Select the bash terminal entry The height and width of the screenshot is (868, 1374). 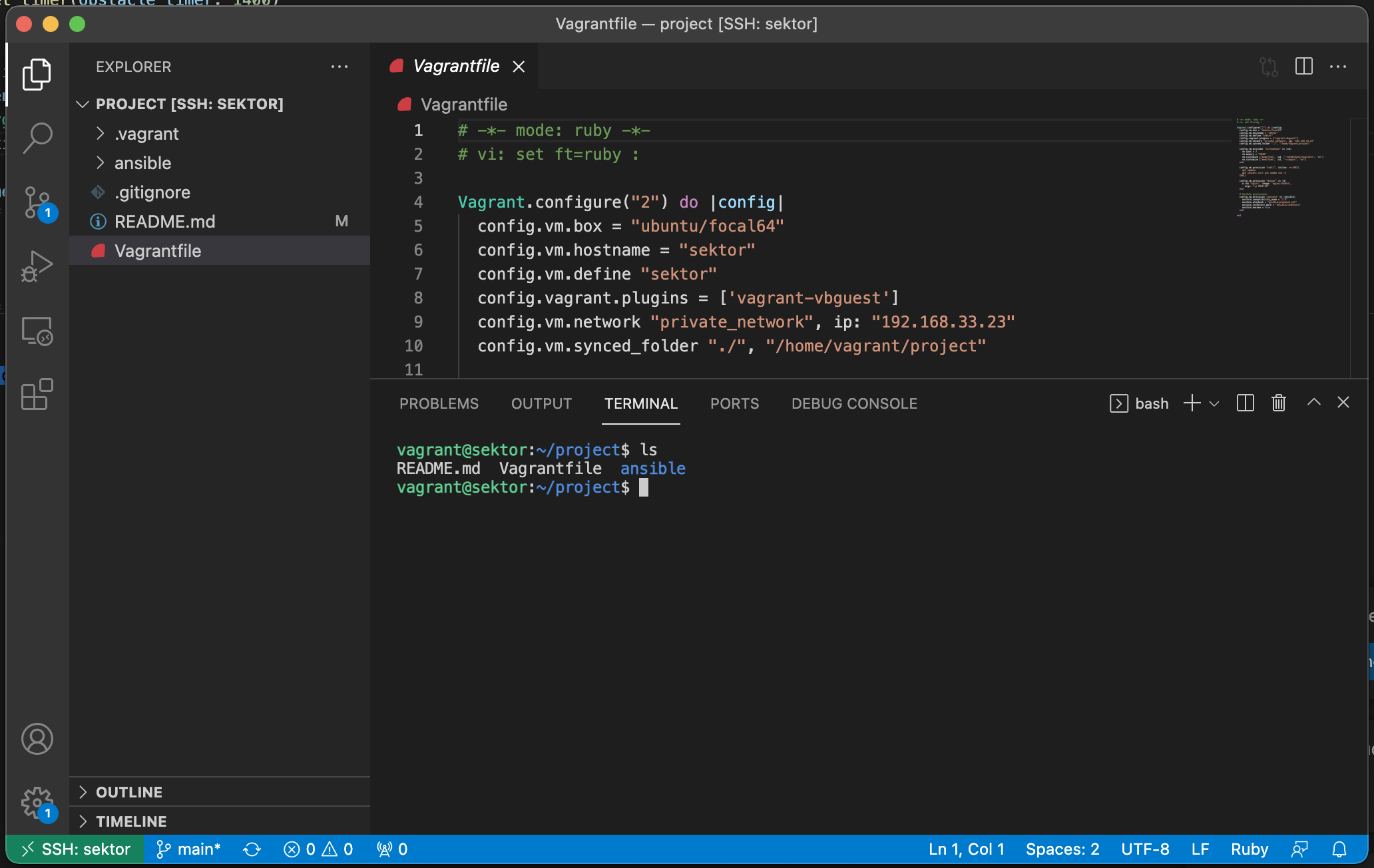(1139, 403)
